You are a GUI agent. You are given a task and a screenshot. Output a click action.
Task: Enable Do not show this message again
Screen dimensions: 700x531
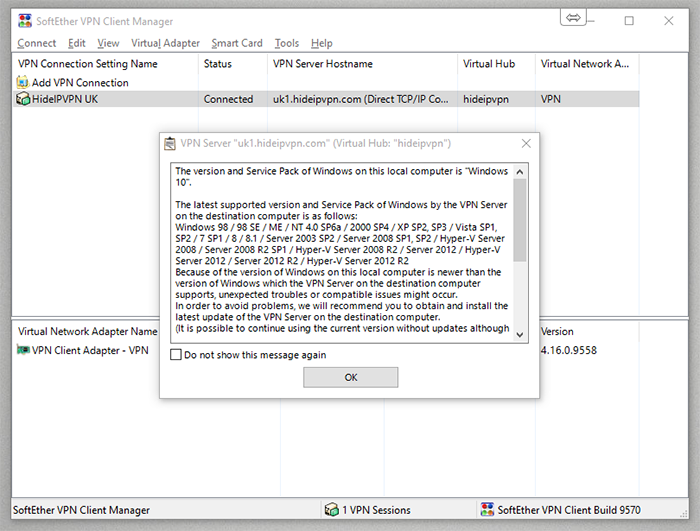[176, 355]
